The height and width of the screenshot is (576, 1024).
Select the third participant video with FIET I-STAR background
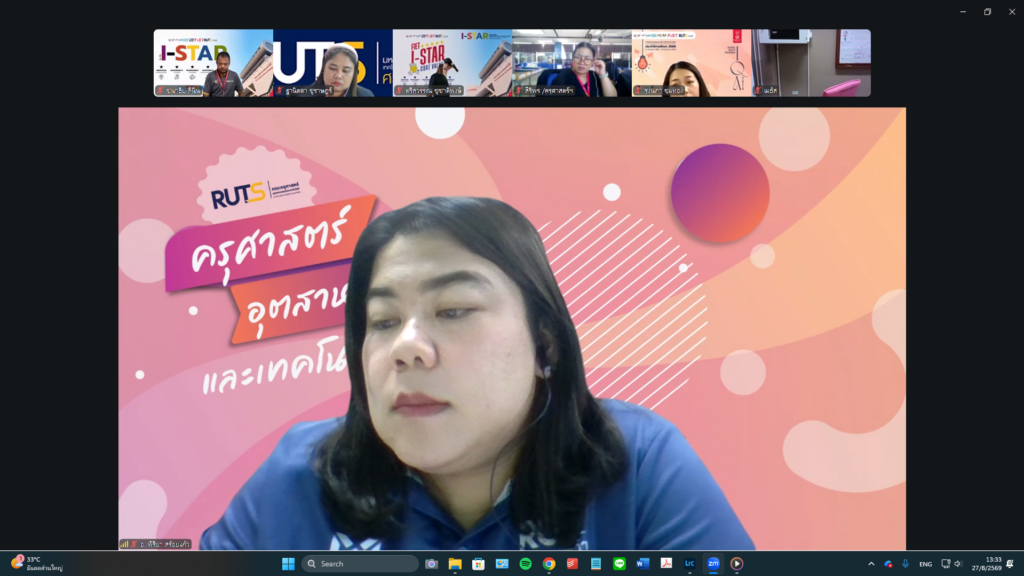coord(452,63)
